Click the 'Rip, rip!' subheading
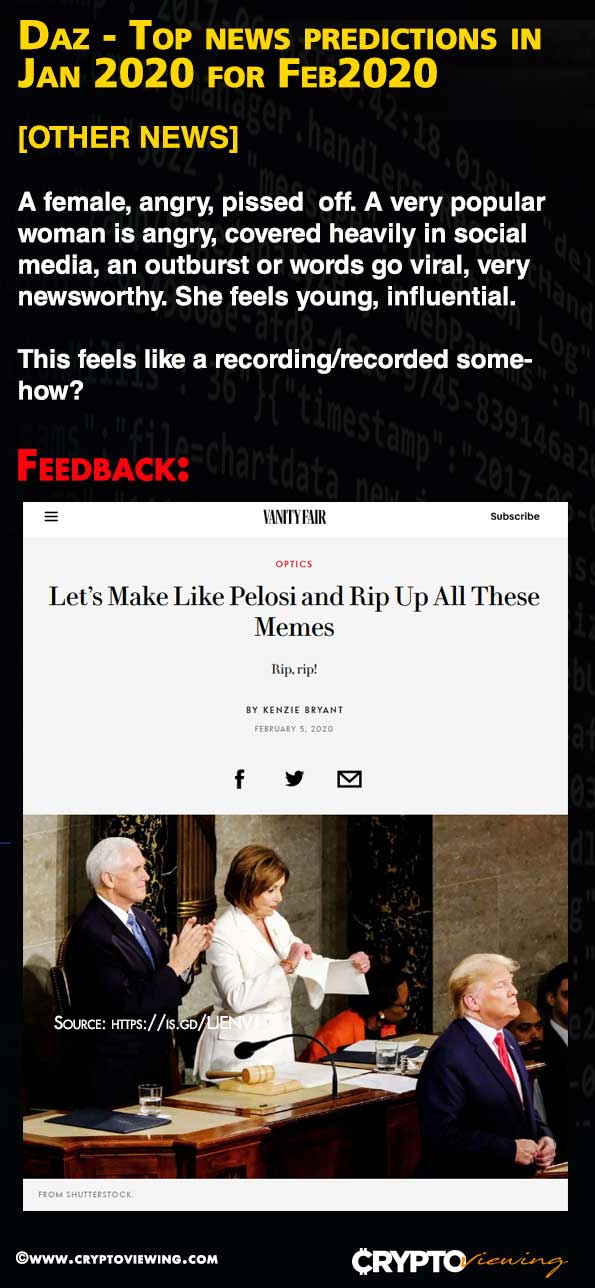This screenshot has height=1288, width=595. coord(294,669)
